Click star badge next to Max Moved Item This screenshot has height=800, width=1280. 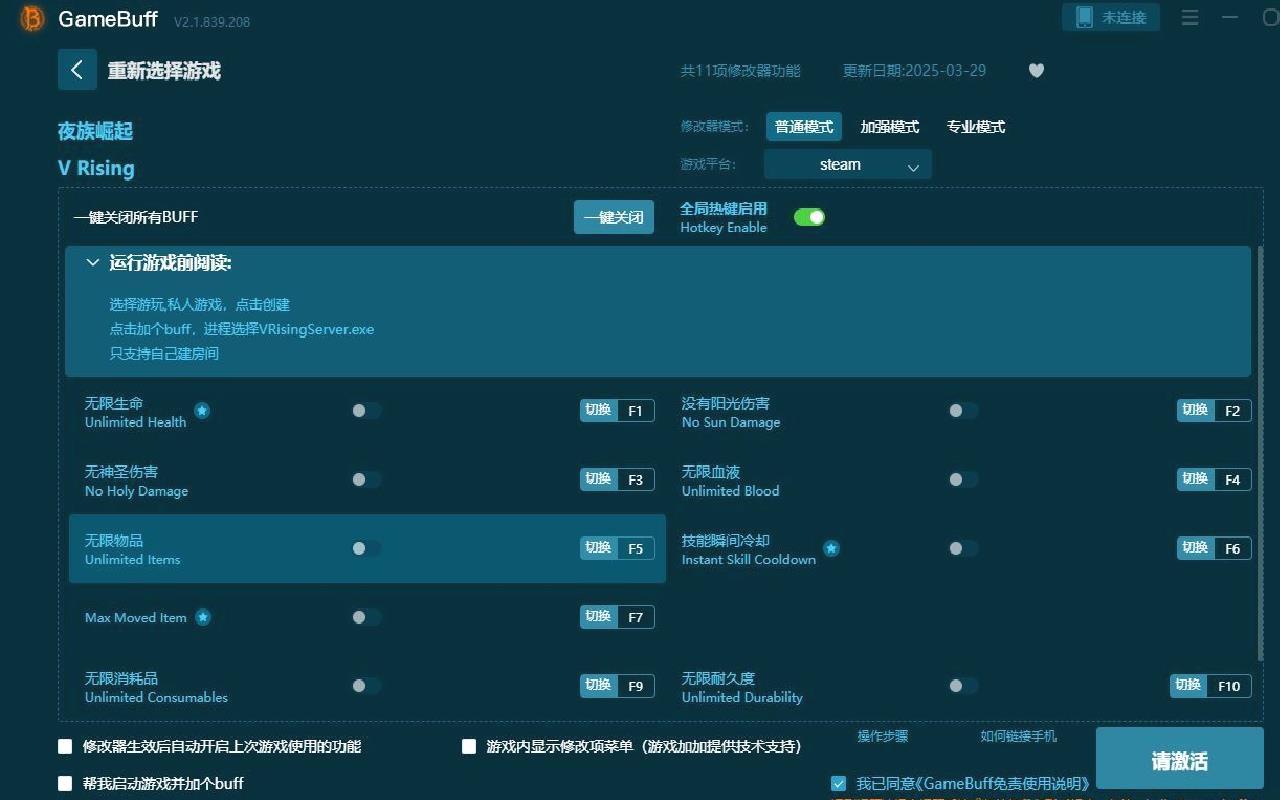point(203,617)
